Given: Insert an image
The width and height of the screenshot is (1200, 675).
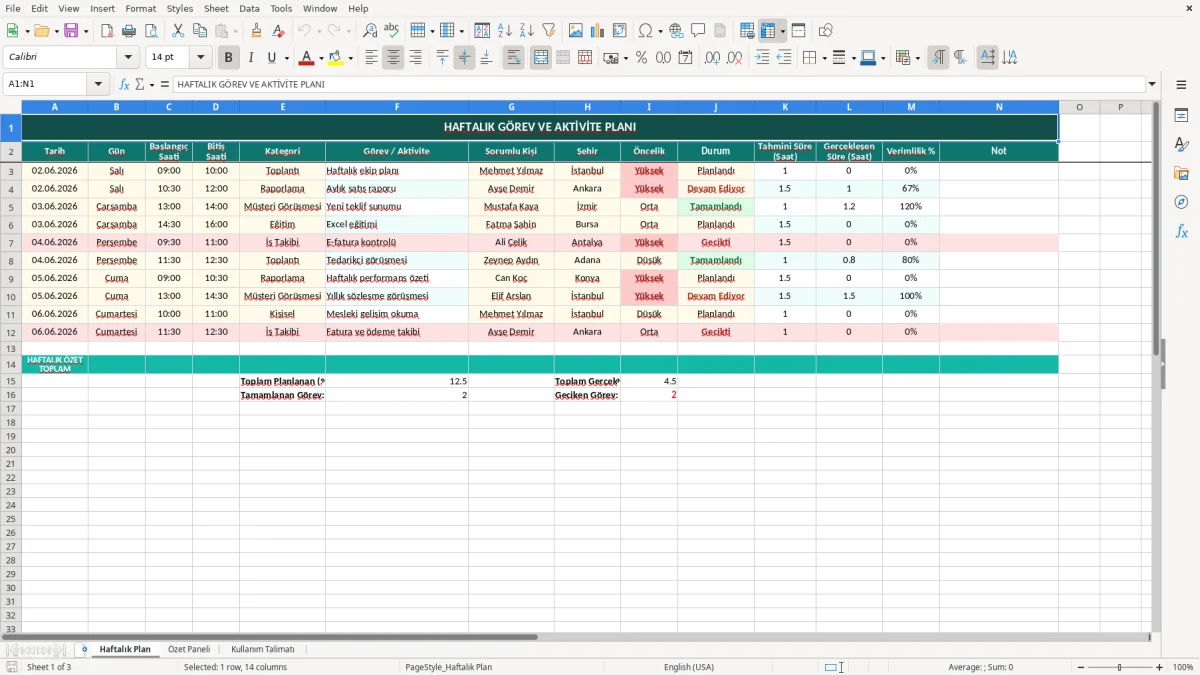Looking at the screenshot, I should pos(576,31).
